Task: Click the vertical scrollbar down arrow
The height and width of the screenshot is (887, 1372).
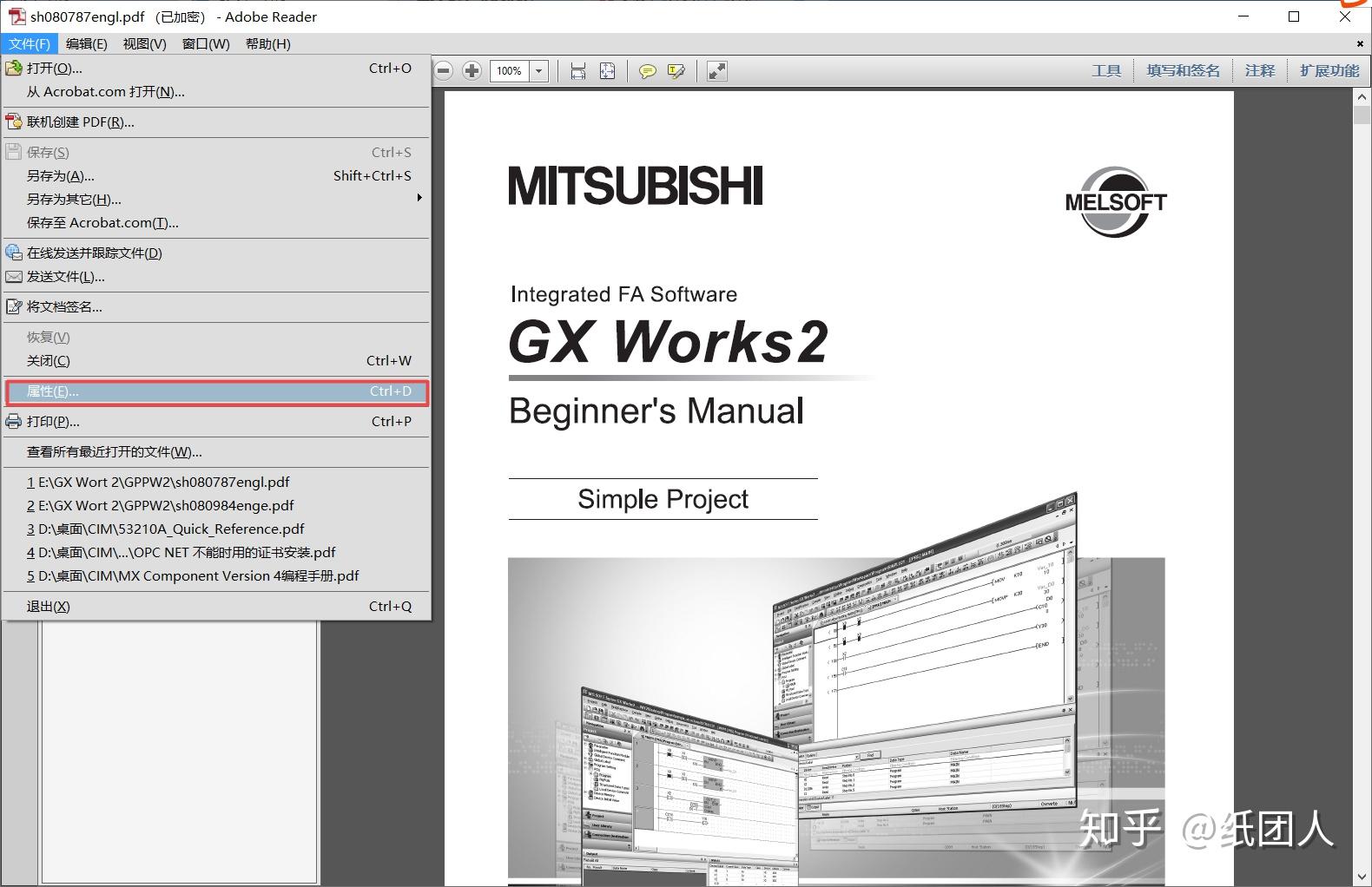Action: (x=1362, y=877)
